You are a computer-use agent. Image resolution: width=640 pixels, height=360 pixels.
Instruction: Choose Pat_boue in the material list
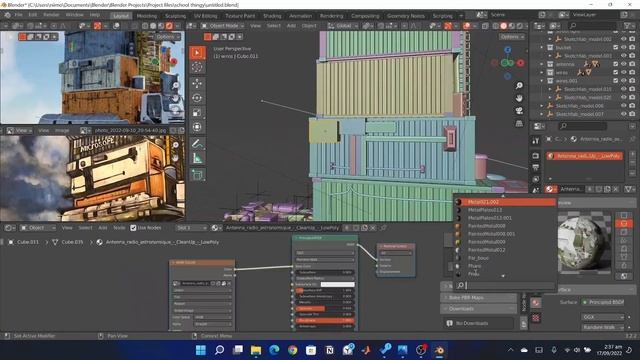pyautogui.click(x=478, y=258)
